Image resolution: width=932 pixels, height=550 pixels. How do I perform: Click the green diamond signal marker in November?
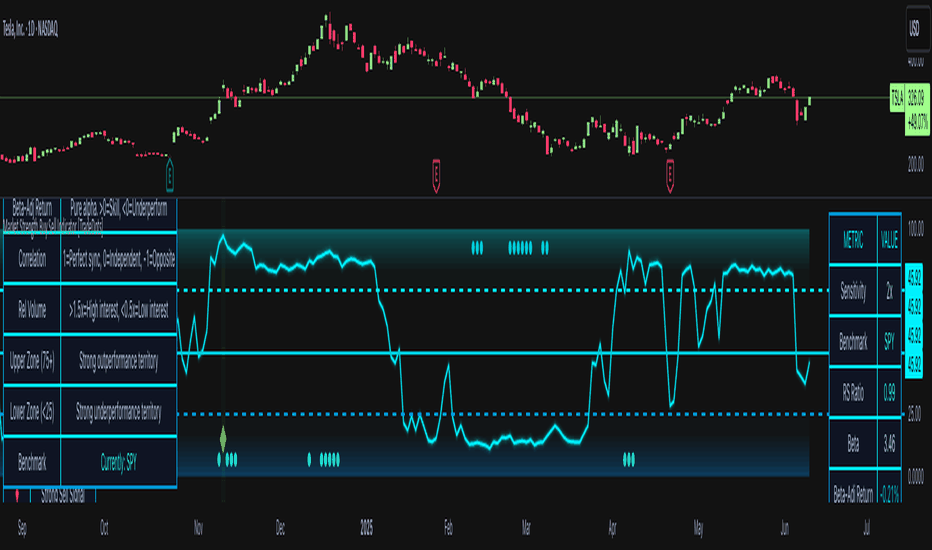[223, 437]
